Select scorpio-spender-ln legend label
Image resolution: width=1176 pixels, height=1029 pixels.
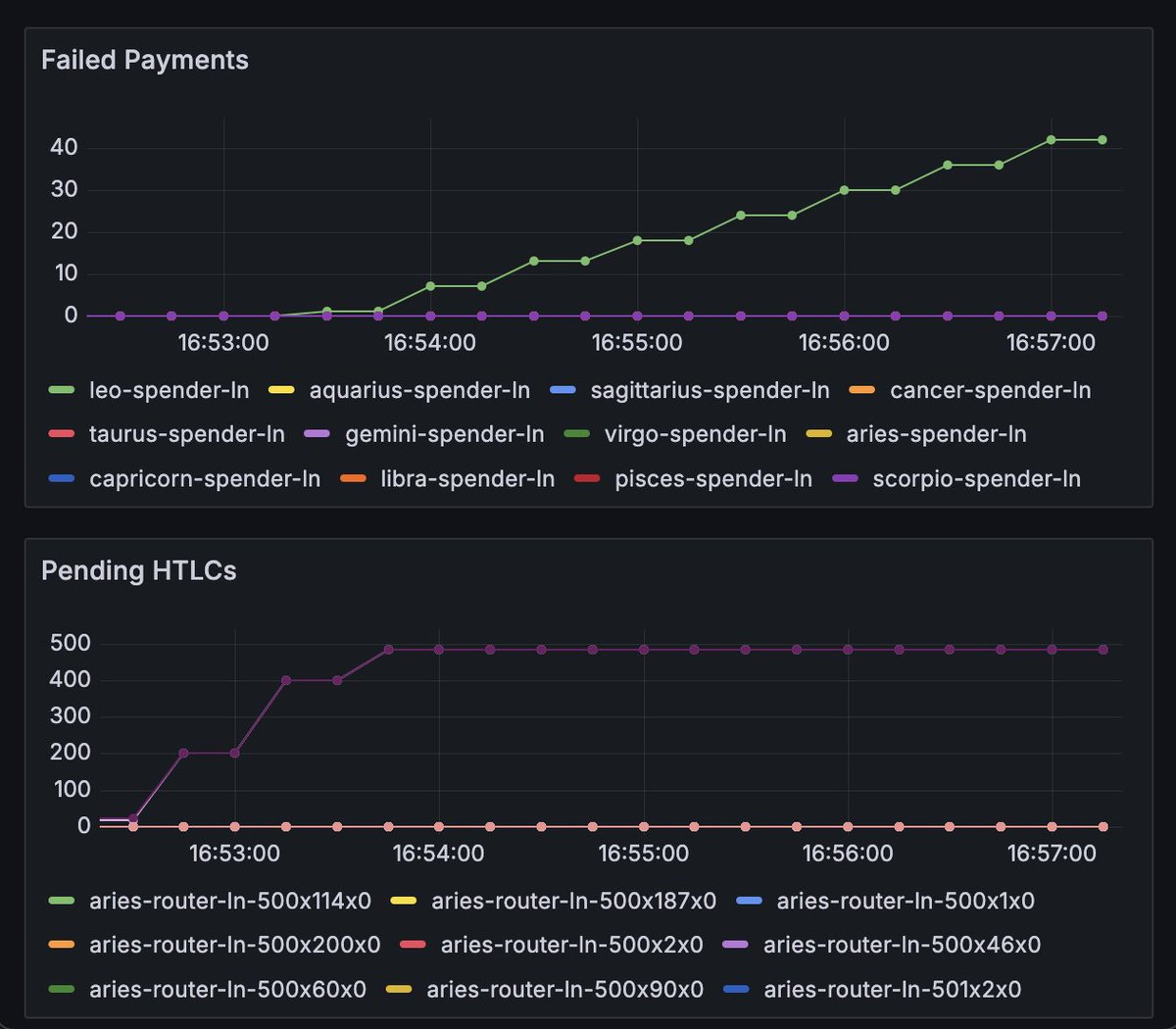976,478
